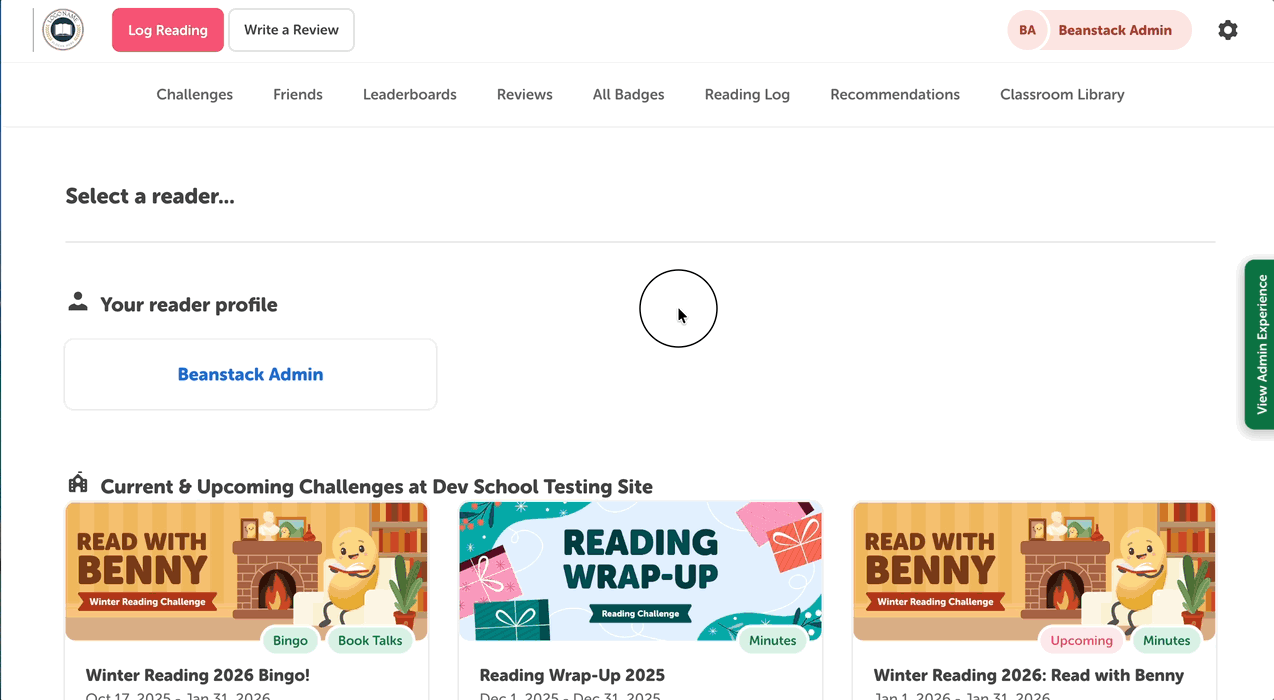Select the Beanstack Admin reader profile
Screen dimensions: 1274x700
tap(250, 375)
